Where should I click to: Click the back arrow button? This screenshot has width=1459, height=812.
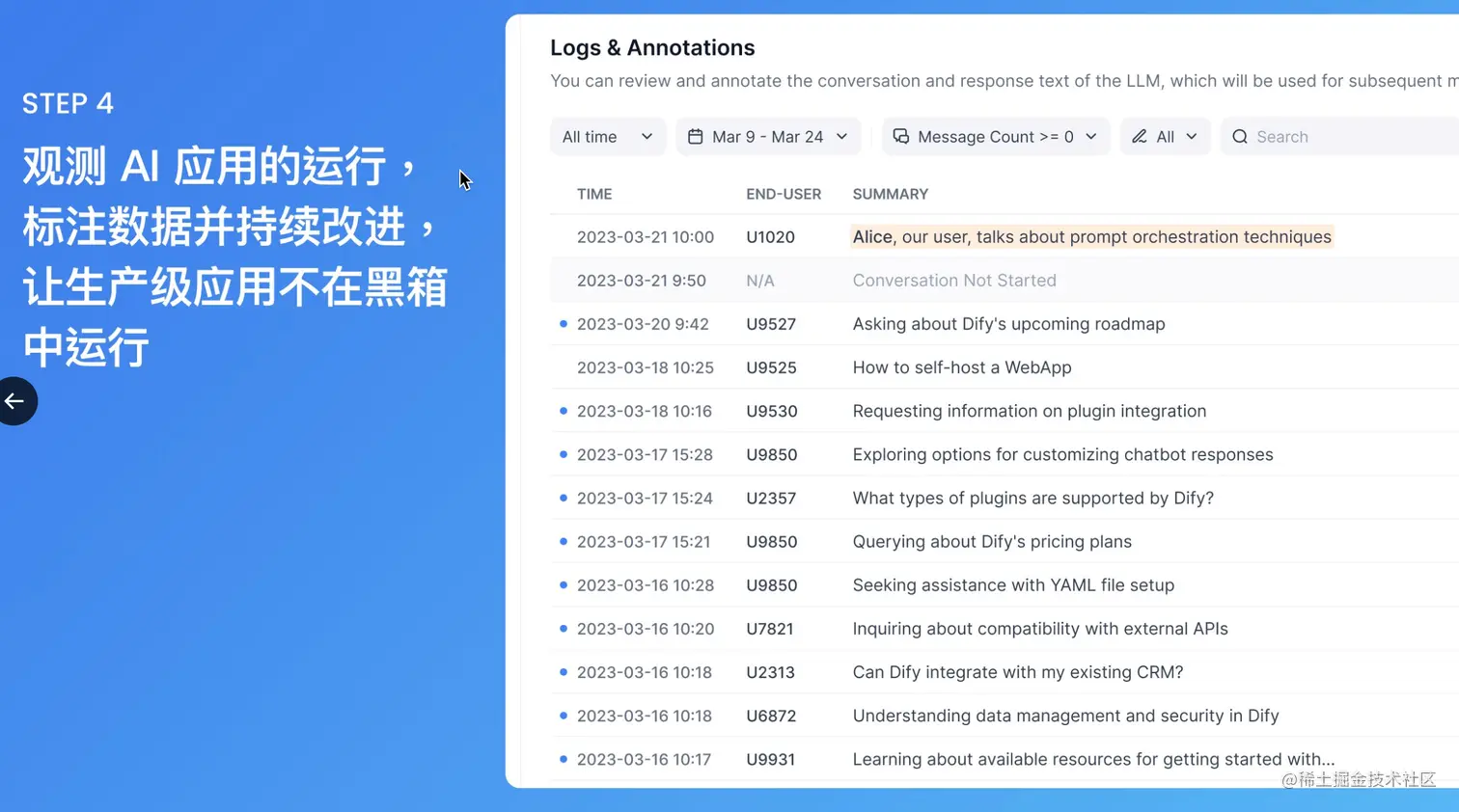click(15, 401)
